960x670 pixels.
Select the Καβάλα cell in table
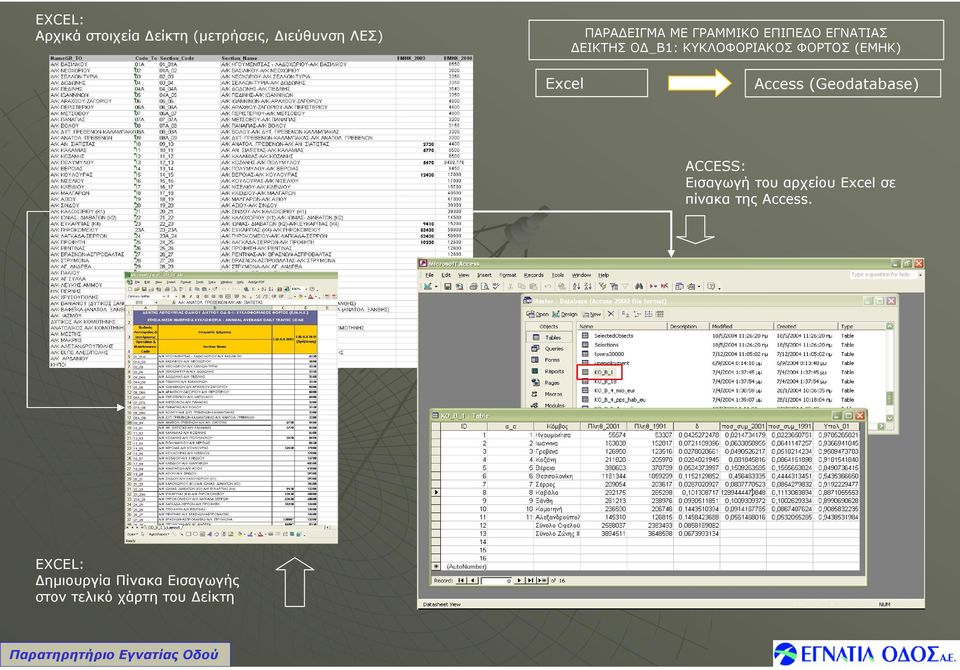coord(558,492)
